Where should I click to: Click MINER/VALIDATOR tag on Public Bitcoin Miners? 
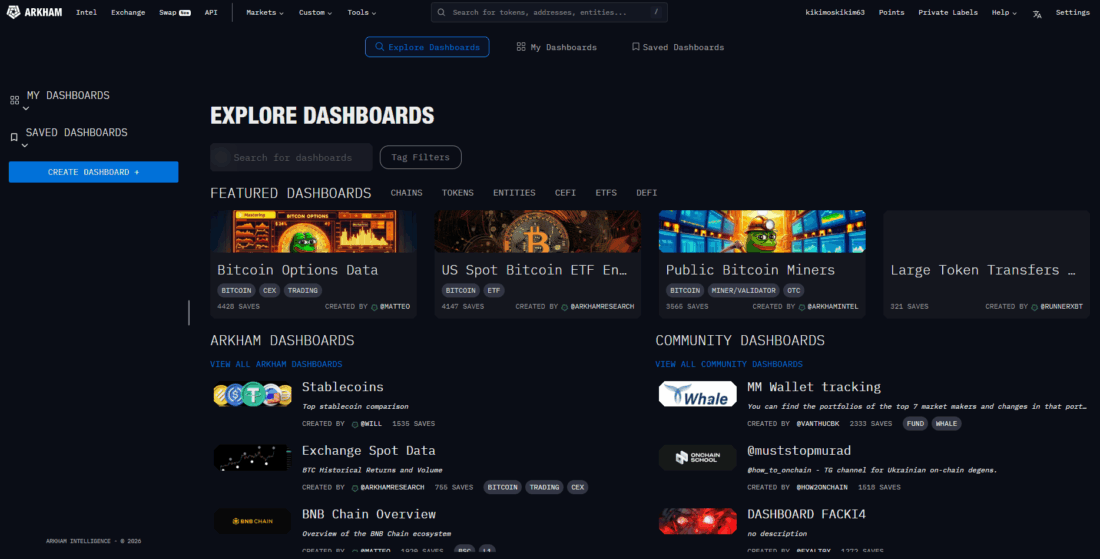(x=743, y=290)
